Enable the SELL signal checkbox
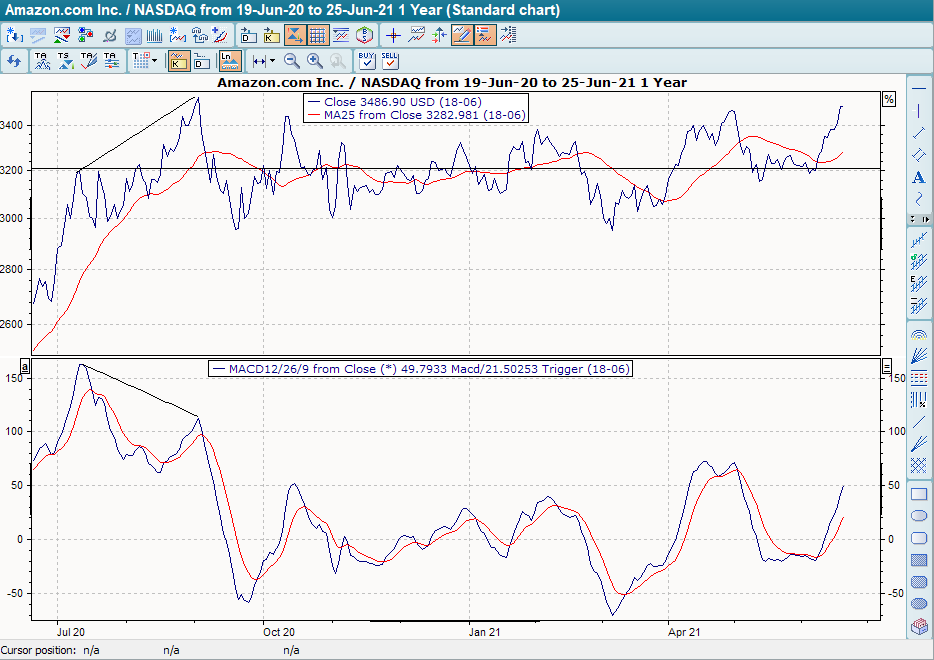The image size is (934, 660). click(390, 61)
